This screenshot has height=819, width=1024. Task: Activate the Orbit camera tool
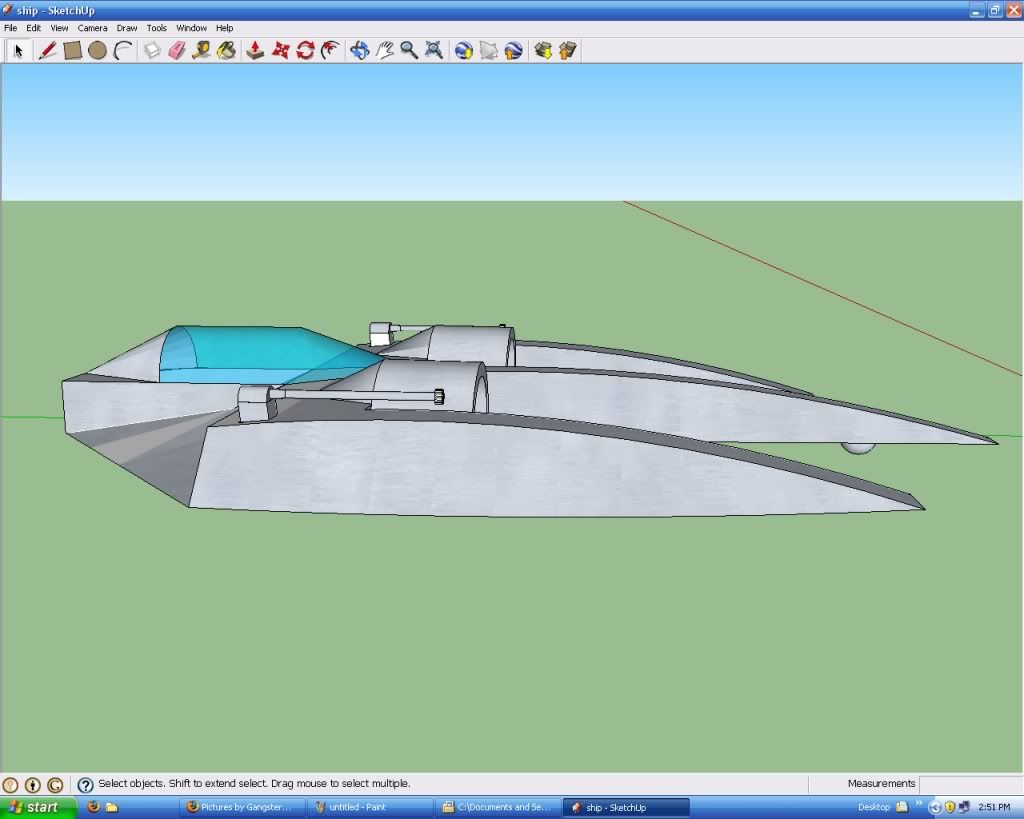(x=359, y=50)
